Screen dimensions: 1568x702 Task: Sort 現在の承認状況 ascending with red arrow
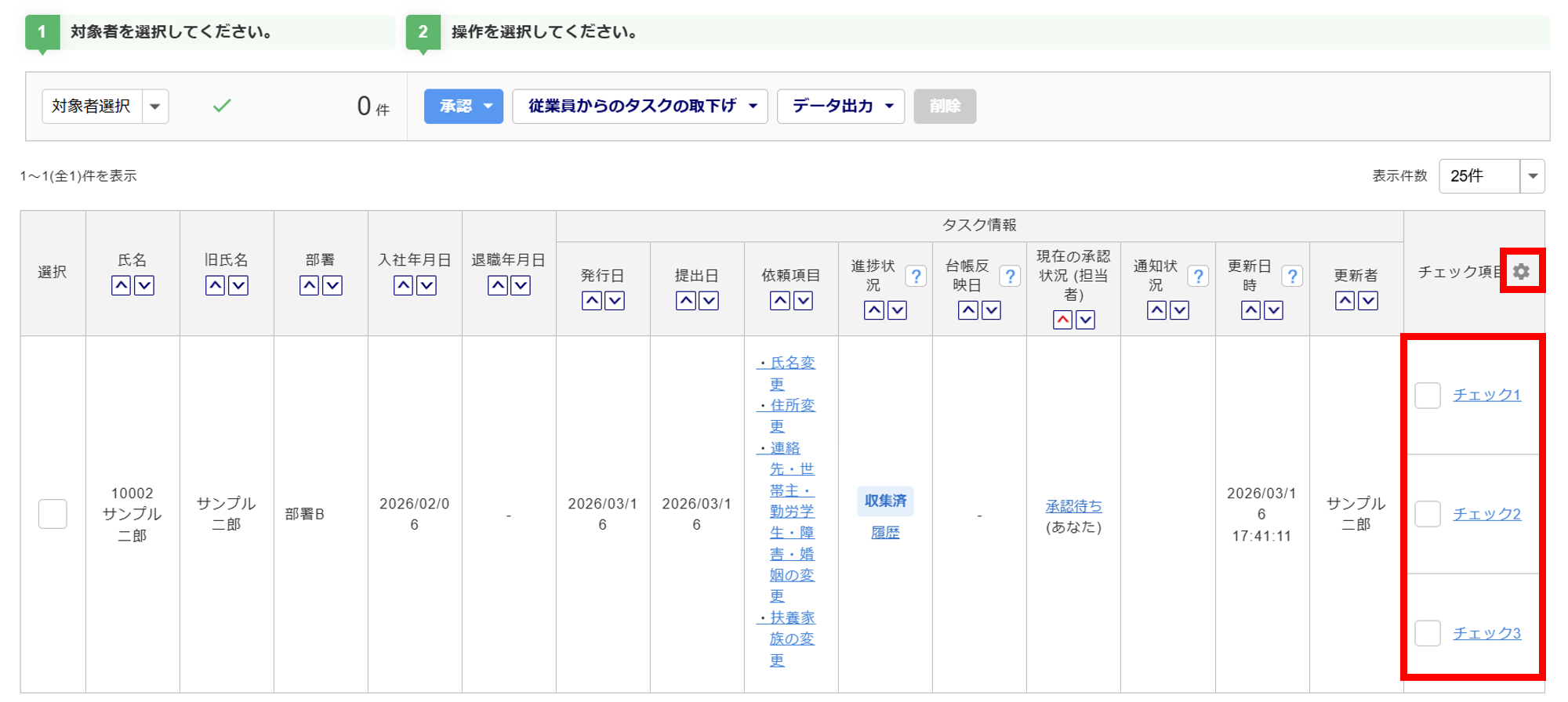[1062, 320]
